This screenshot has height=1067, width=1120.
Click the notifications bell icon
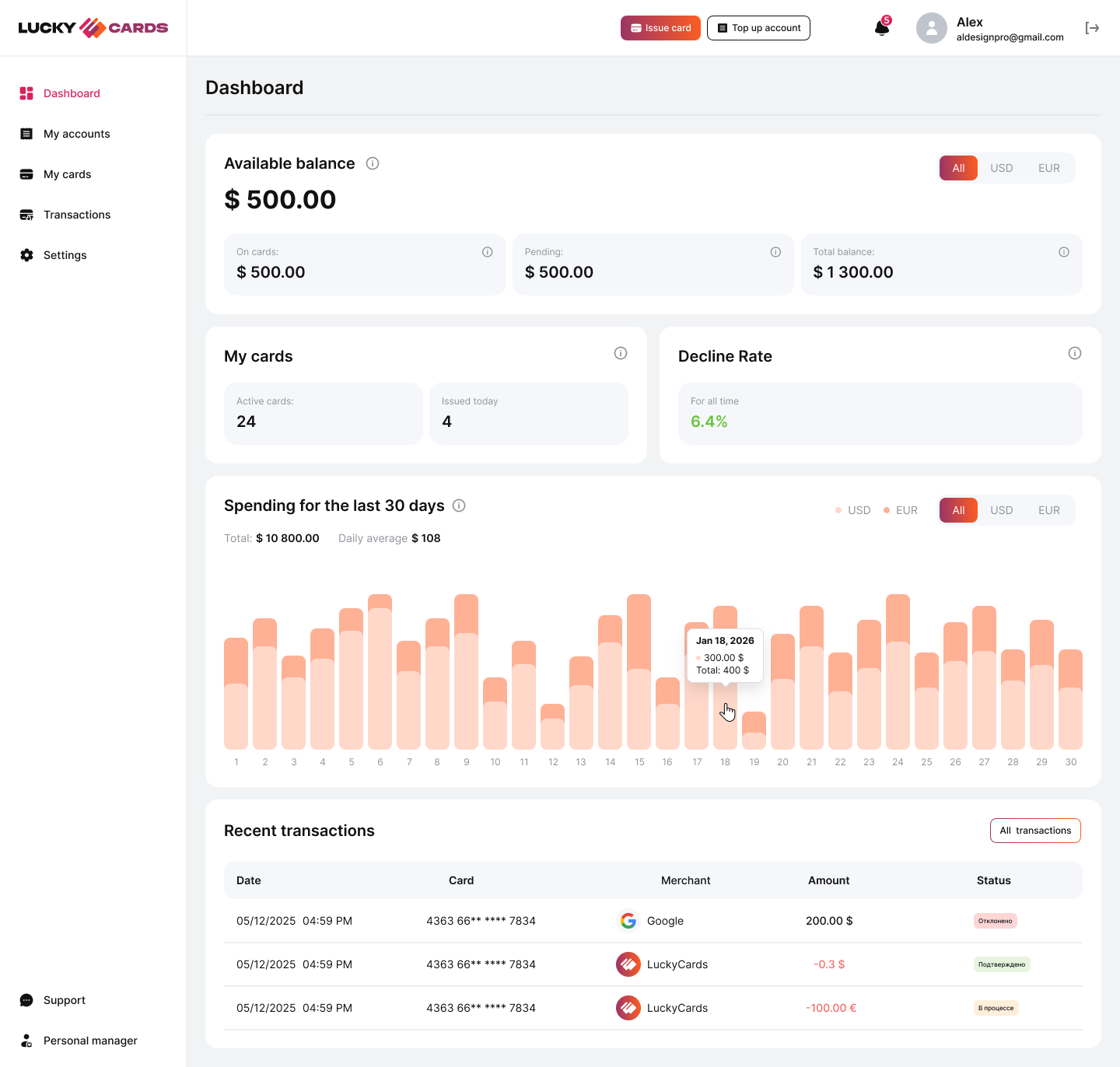[880, 27]
